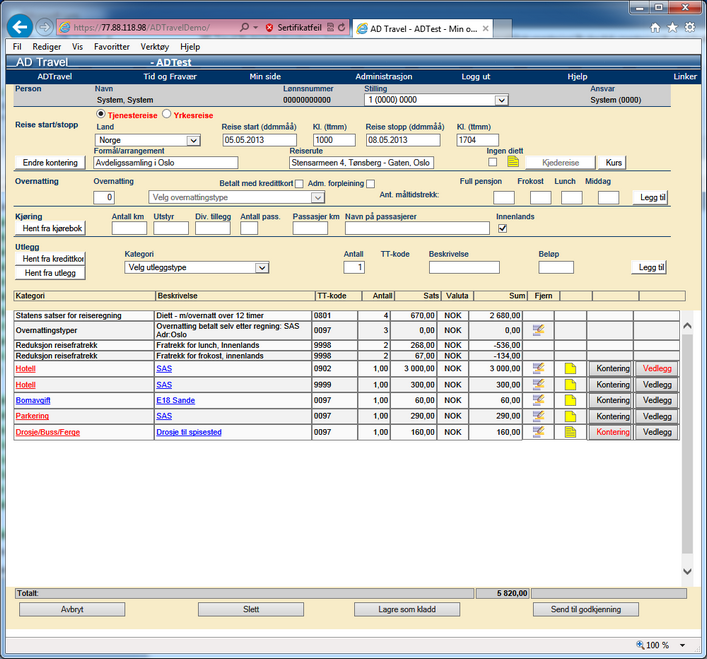Click the browser back arrow button
This screenshot has height=659, width=707.
click(20, 27)
